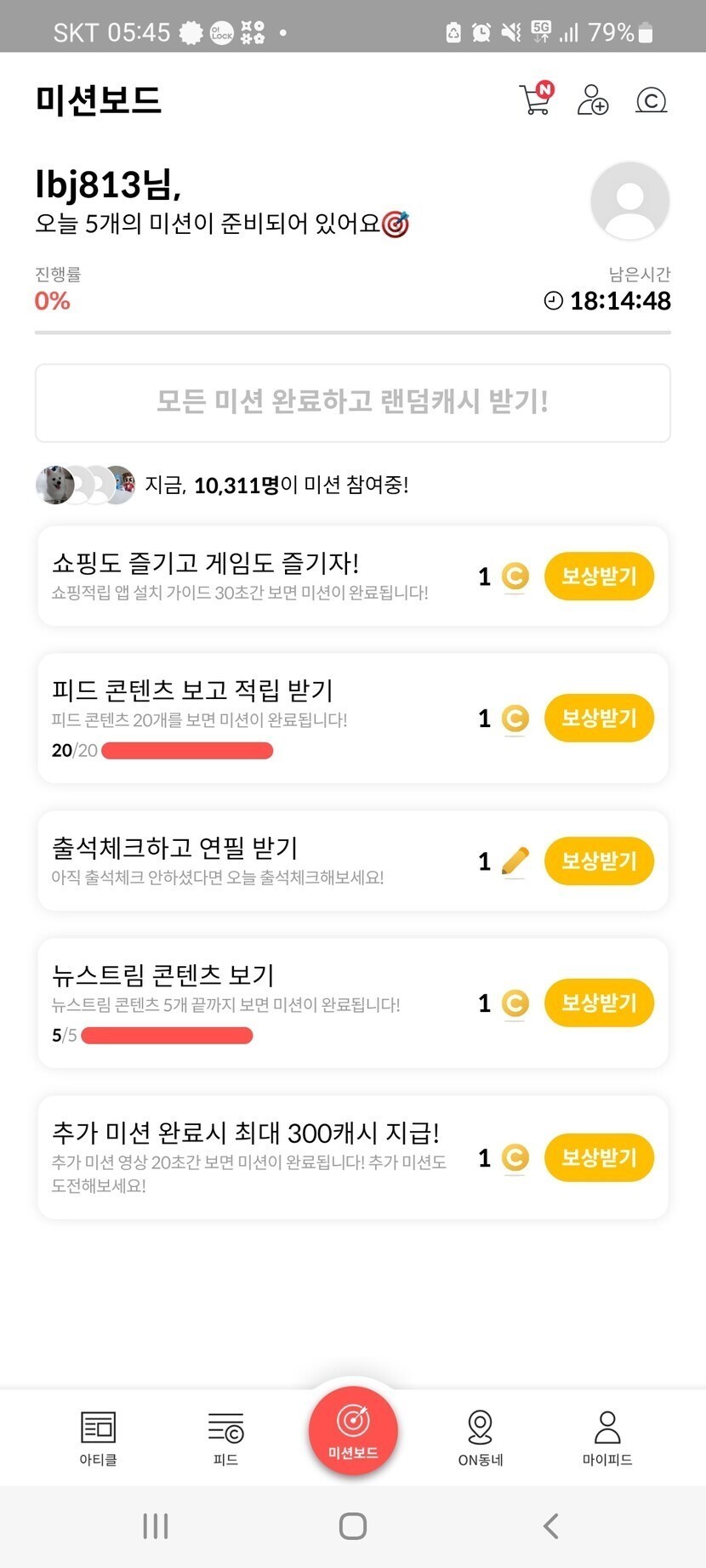Go to the 마이피드 tab
The width and height of the screenshot is (706, 1568).
coord(607,1437)
